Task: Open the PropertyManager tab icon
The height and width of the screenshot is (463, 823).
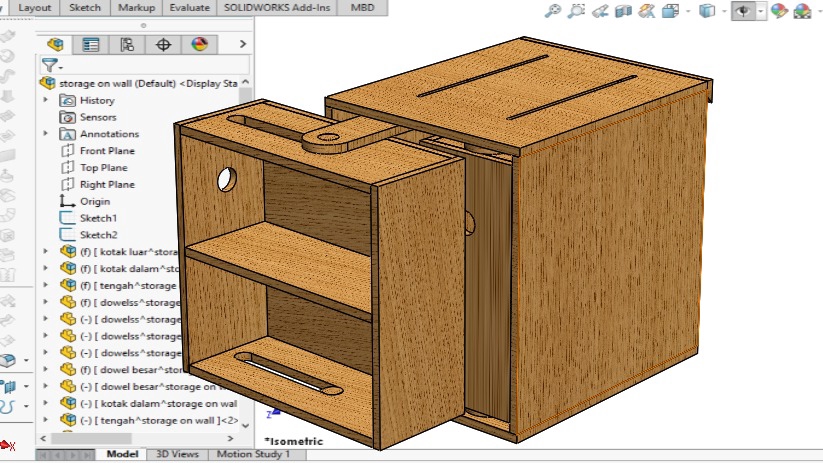Action: 91,45
